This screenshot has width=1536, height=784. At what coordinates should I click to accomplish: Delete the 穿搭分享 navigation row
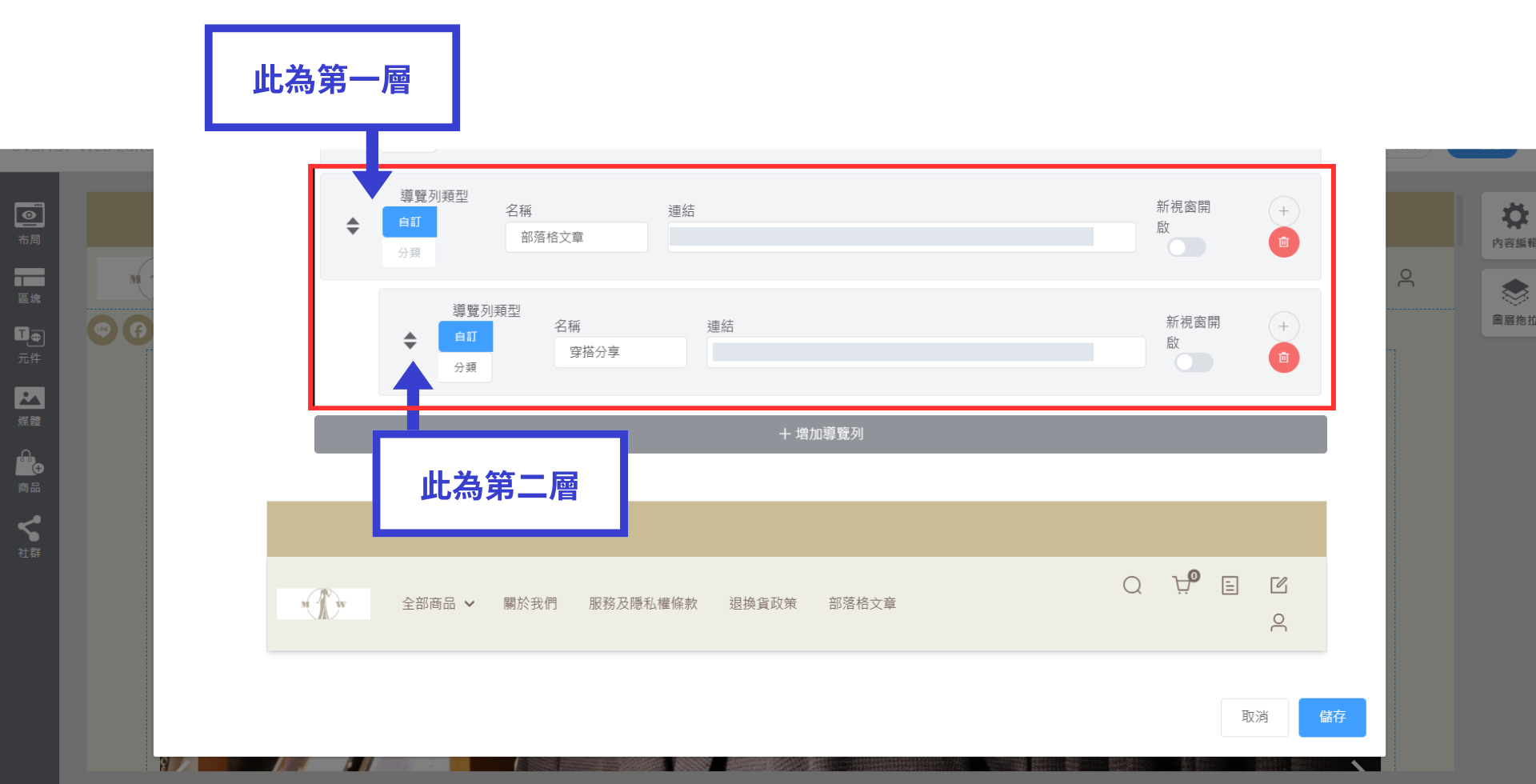point(1284,358)
